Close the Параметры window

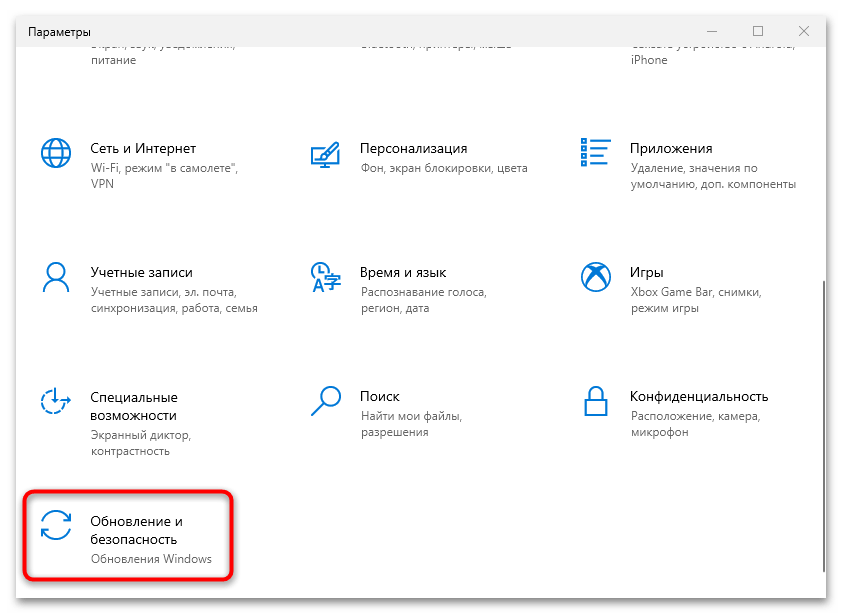pyautogui.click(x=803, y=32)
